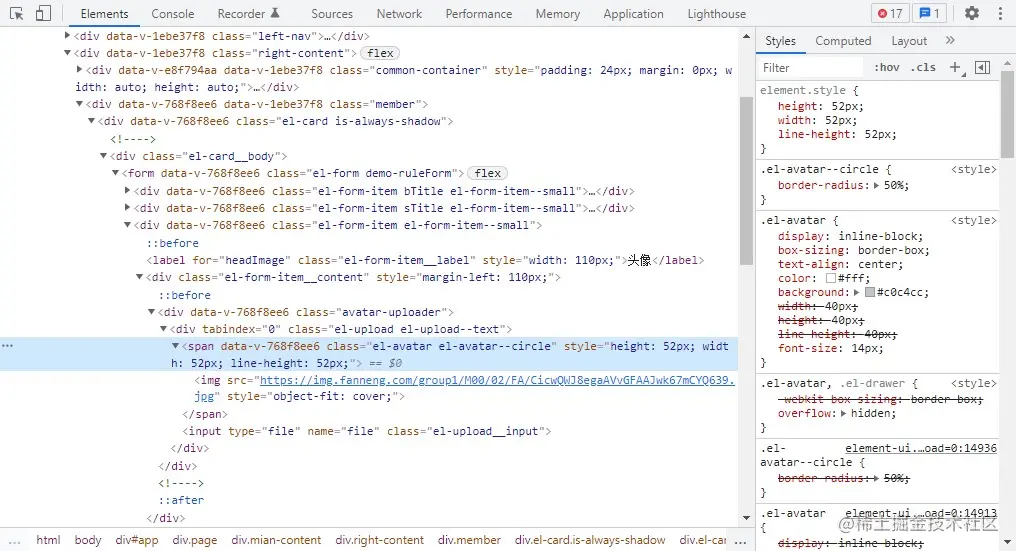Switch to Layout pane tab
The image size is (1016, 551).
tap(909, 41)
